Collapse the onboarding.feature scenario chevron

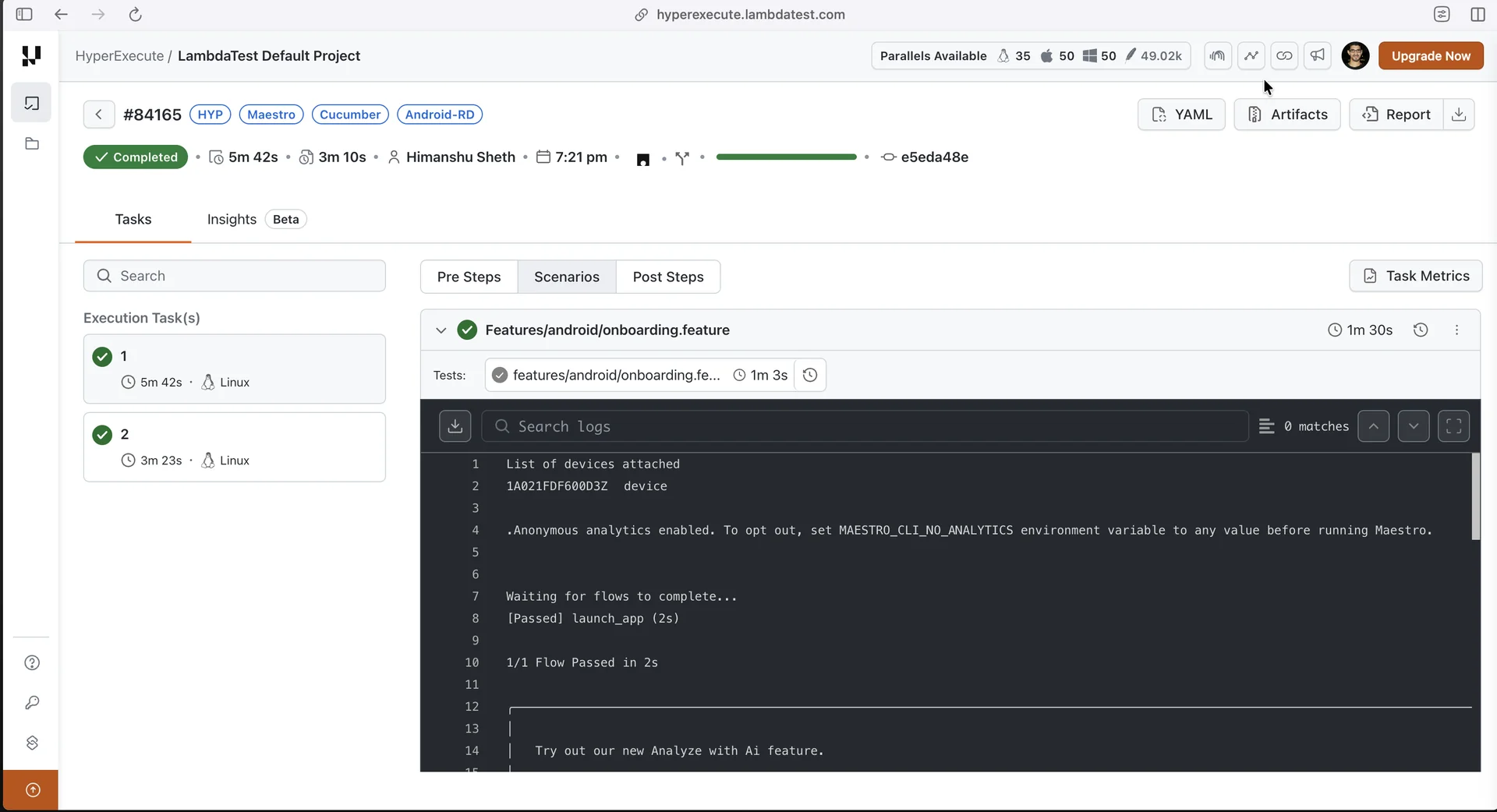pyautogui.click(x=441, y=330)
